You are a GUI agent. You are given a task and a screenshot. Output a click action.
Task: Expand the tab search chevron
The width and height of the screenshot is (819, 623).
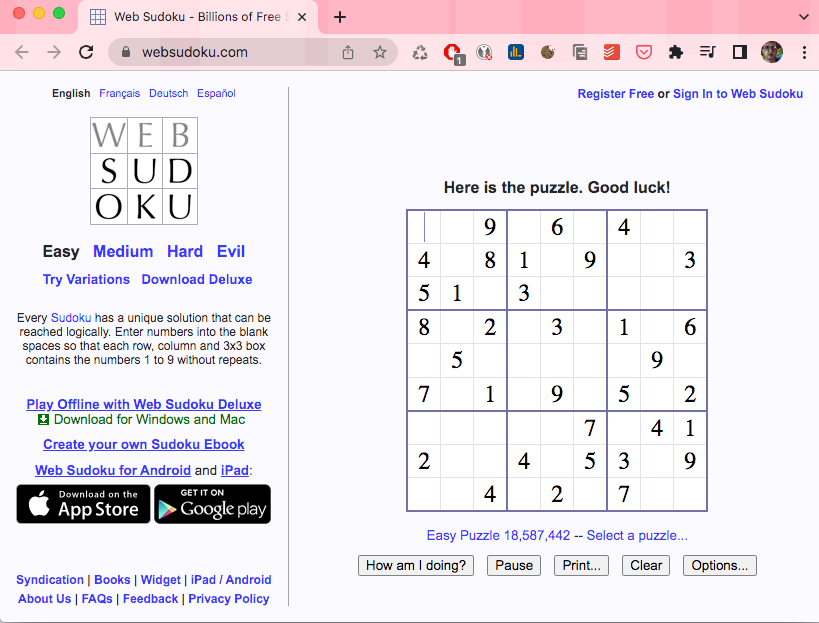click(x=804, y=17)
